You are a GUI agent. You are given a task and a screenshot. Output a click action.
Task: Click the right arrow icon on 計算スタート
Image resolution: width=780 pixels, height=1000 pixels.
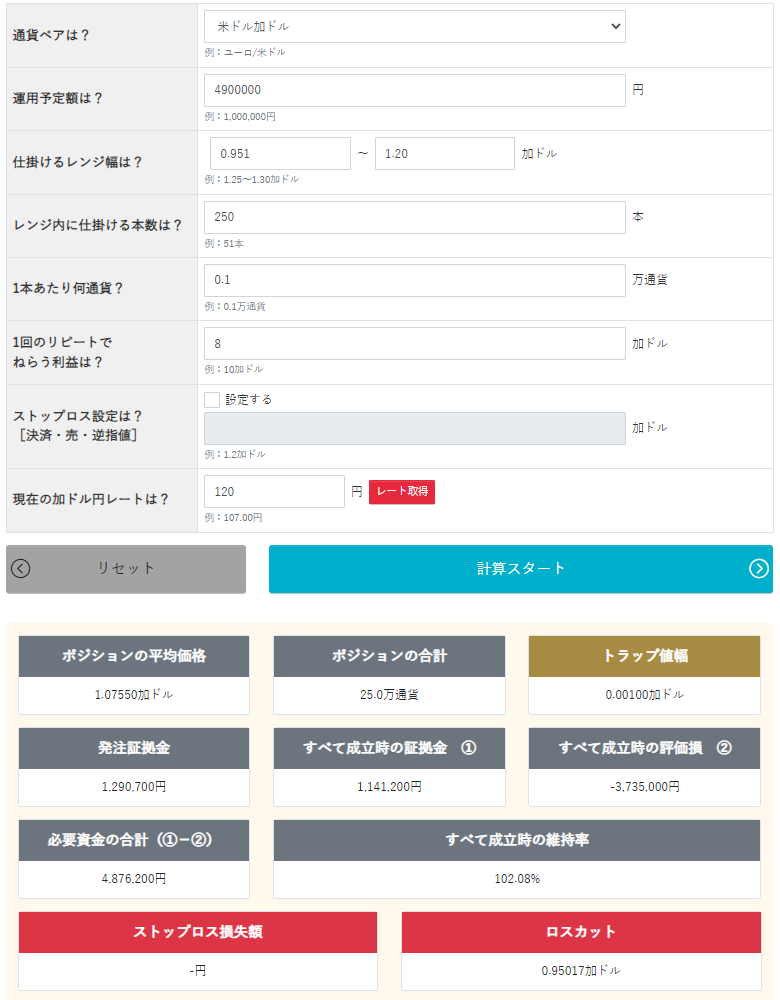[x=758, y=568]
